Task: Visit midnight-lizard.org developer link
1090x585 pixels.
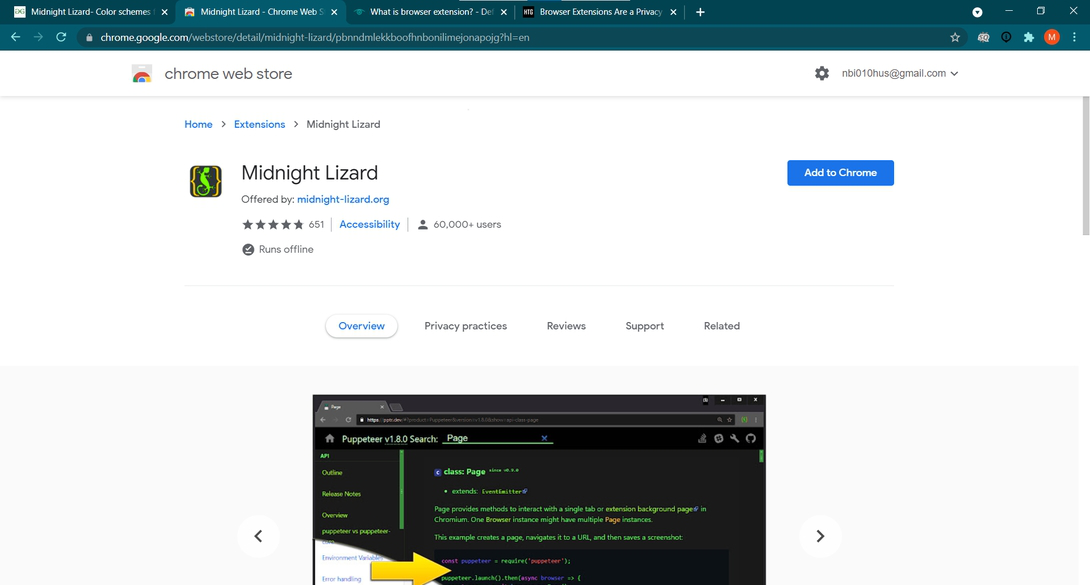Action: 343,199
